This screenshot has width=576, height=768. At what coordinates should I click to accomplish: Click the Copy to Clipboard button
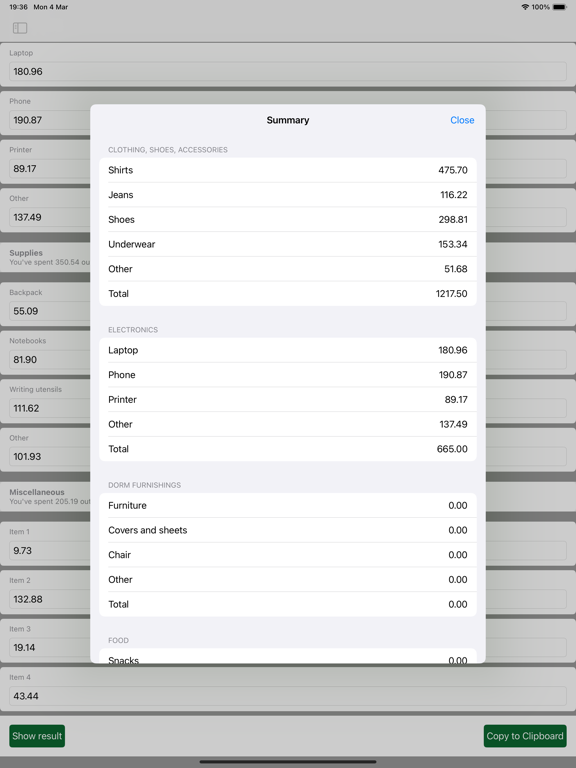(525, 736)
